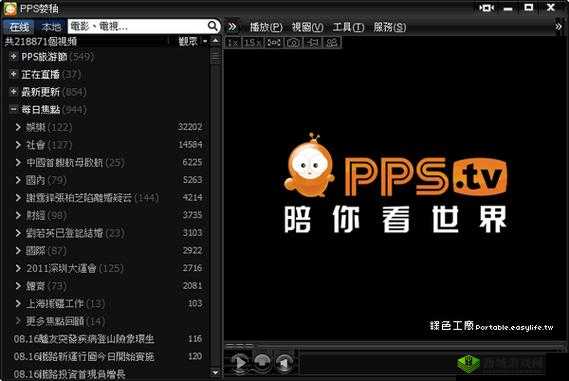Minimize the PPS window
This screenshot has height=381, width=569.
[x=508, y=8]
